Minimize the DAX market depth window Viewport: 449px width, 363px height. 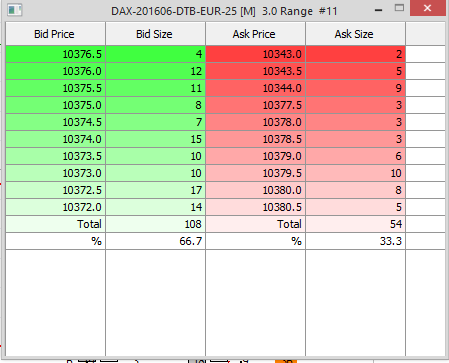pos(378,10)
